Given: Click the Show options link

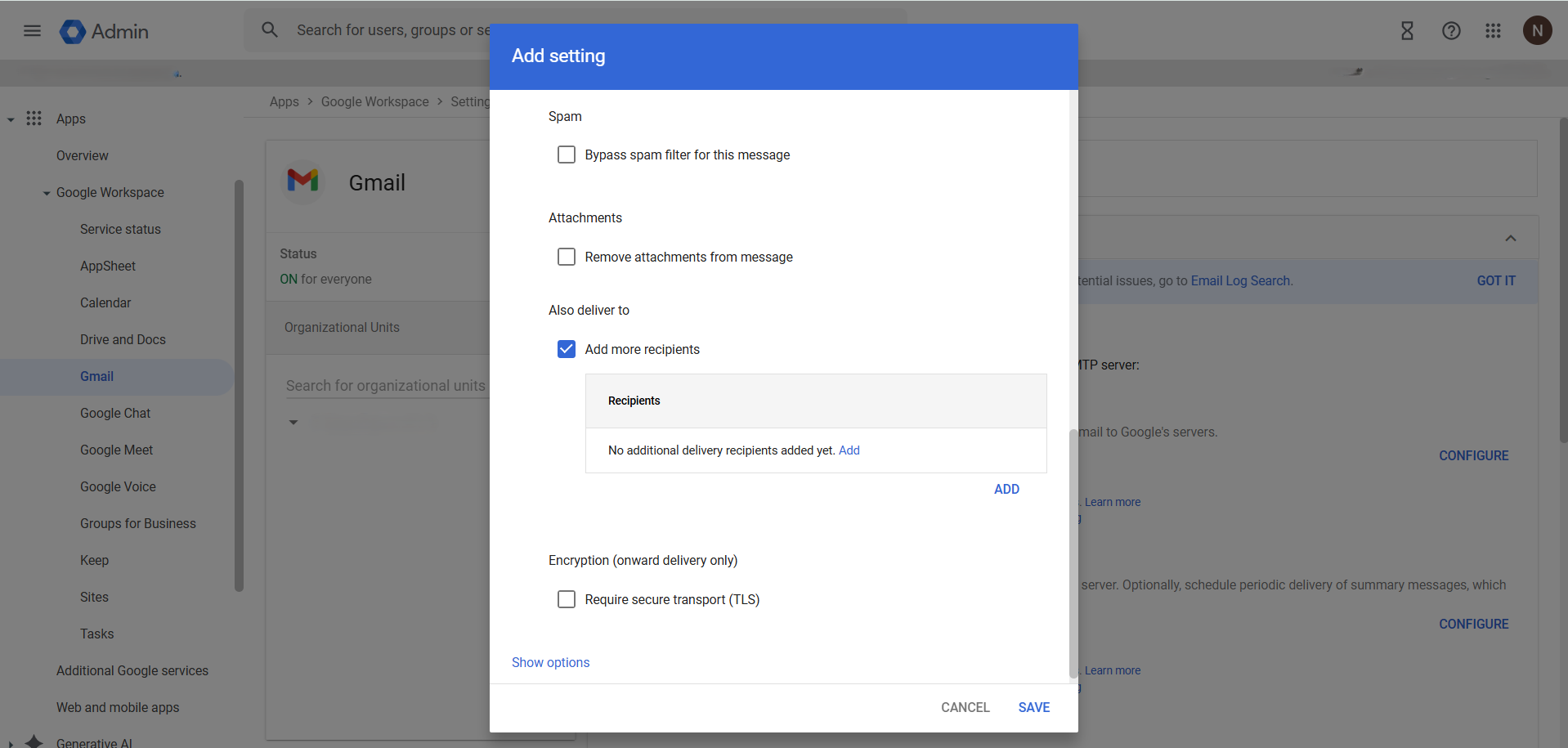Looking at the screenshot, I should pyautogui.click(x=550, y=662).
